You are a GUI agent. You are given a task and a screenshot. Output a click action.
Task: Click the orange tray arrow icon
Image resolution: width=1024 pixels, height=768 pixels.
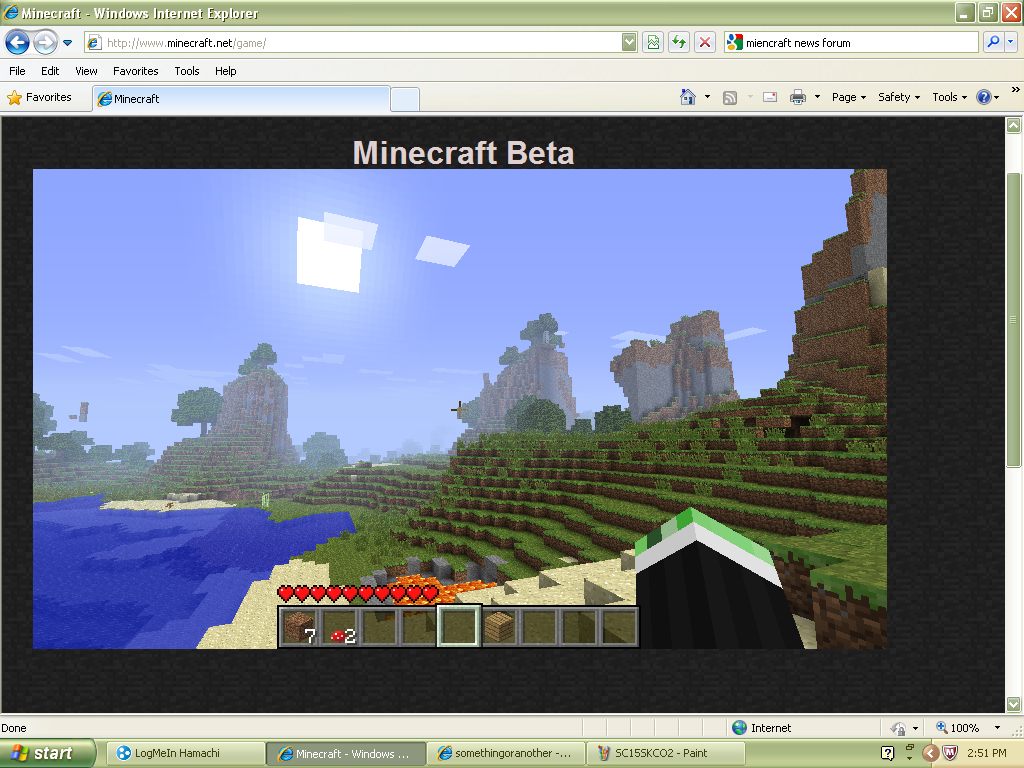click(x=931, y=753)
